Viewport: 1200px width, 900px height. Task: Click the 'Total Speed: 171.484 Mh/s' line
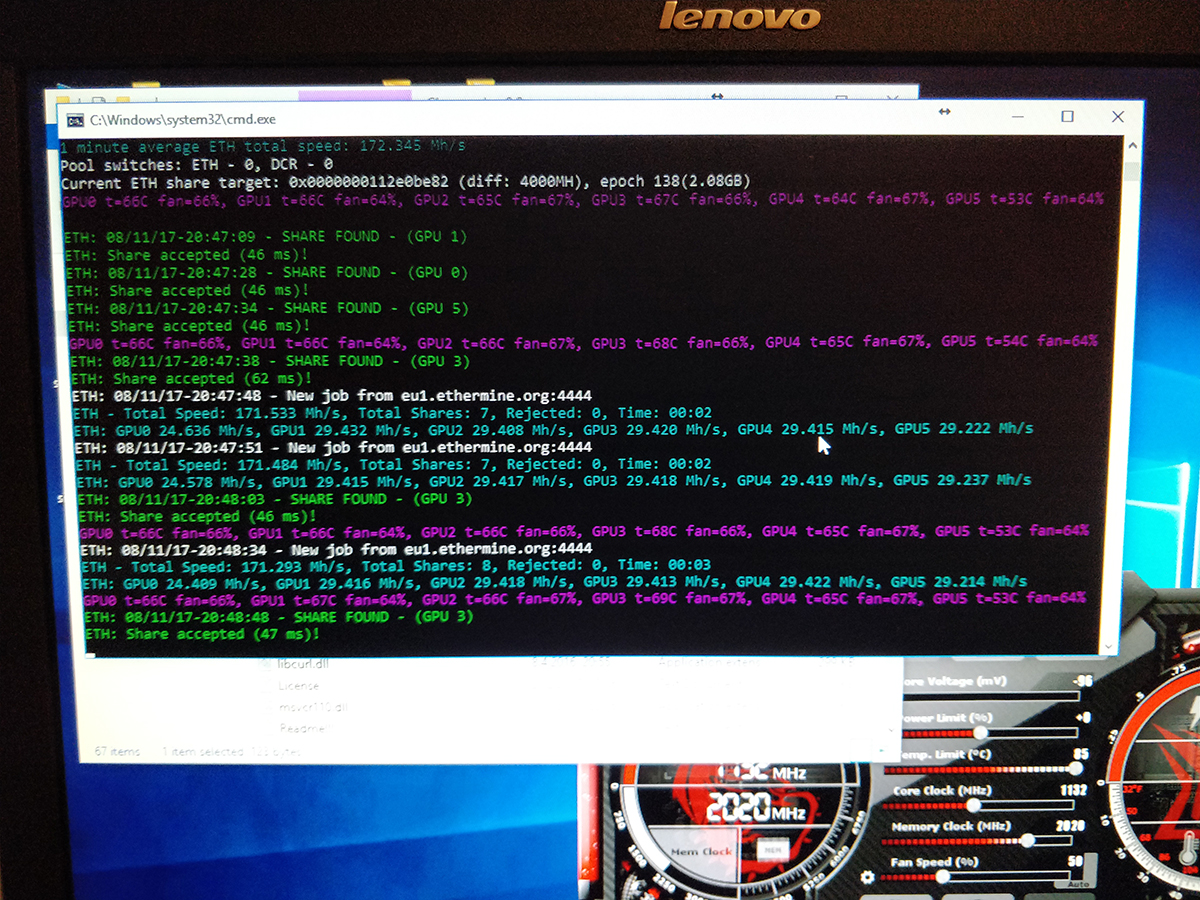coord(393,464)
